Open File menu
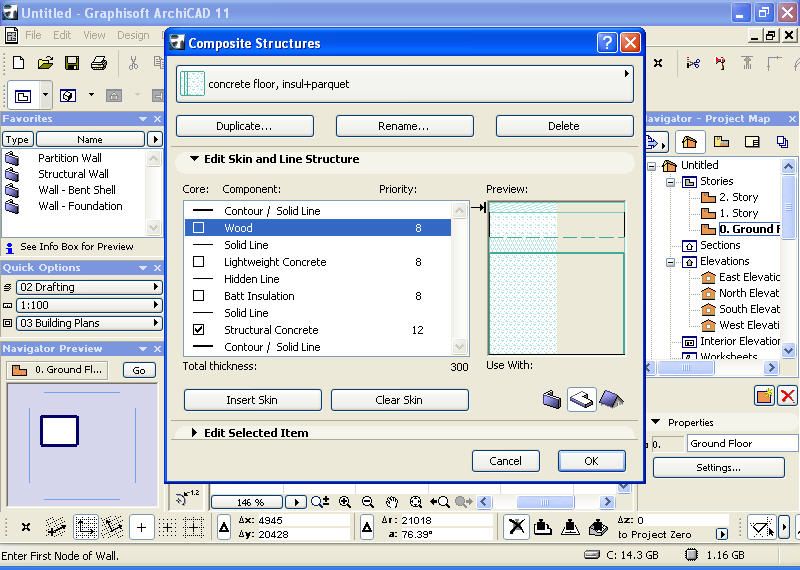Viewport: 800px width, 570px height. click(x=33, y=35)
